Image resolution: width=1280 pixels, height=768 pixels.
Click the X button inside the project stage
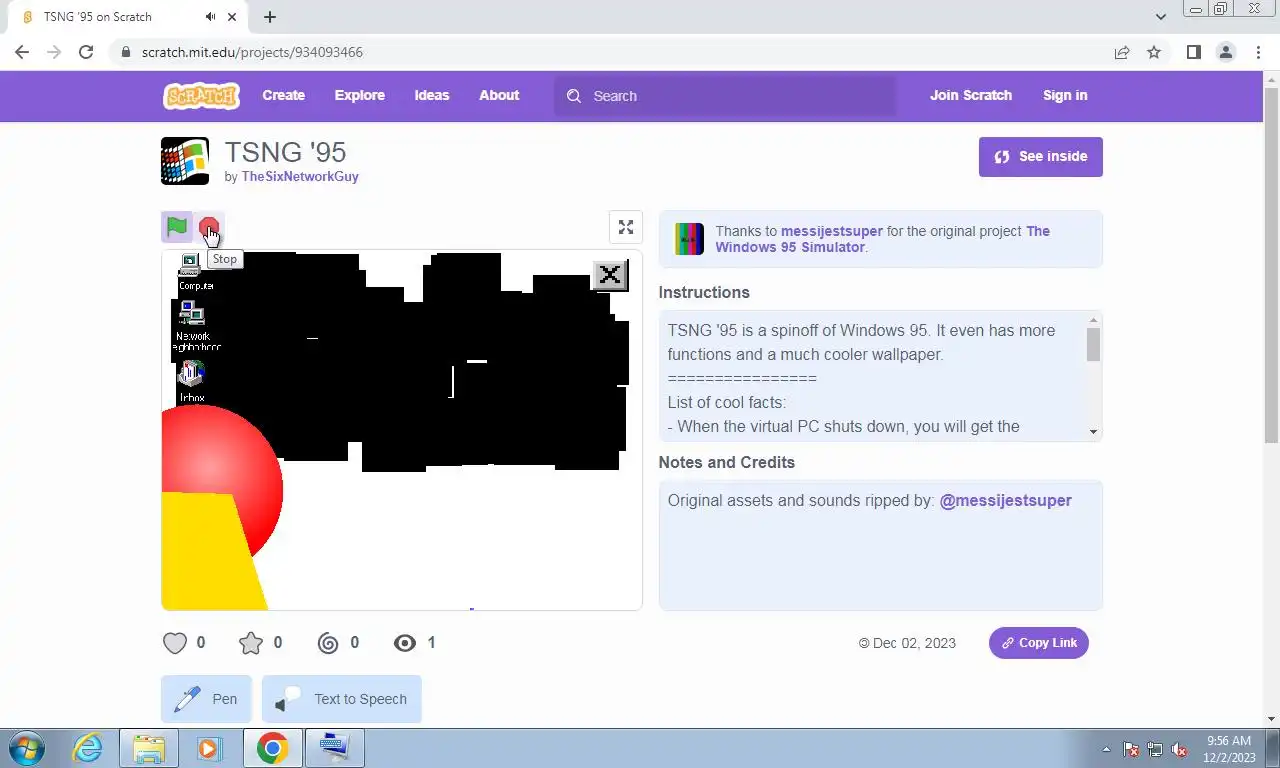610,275
